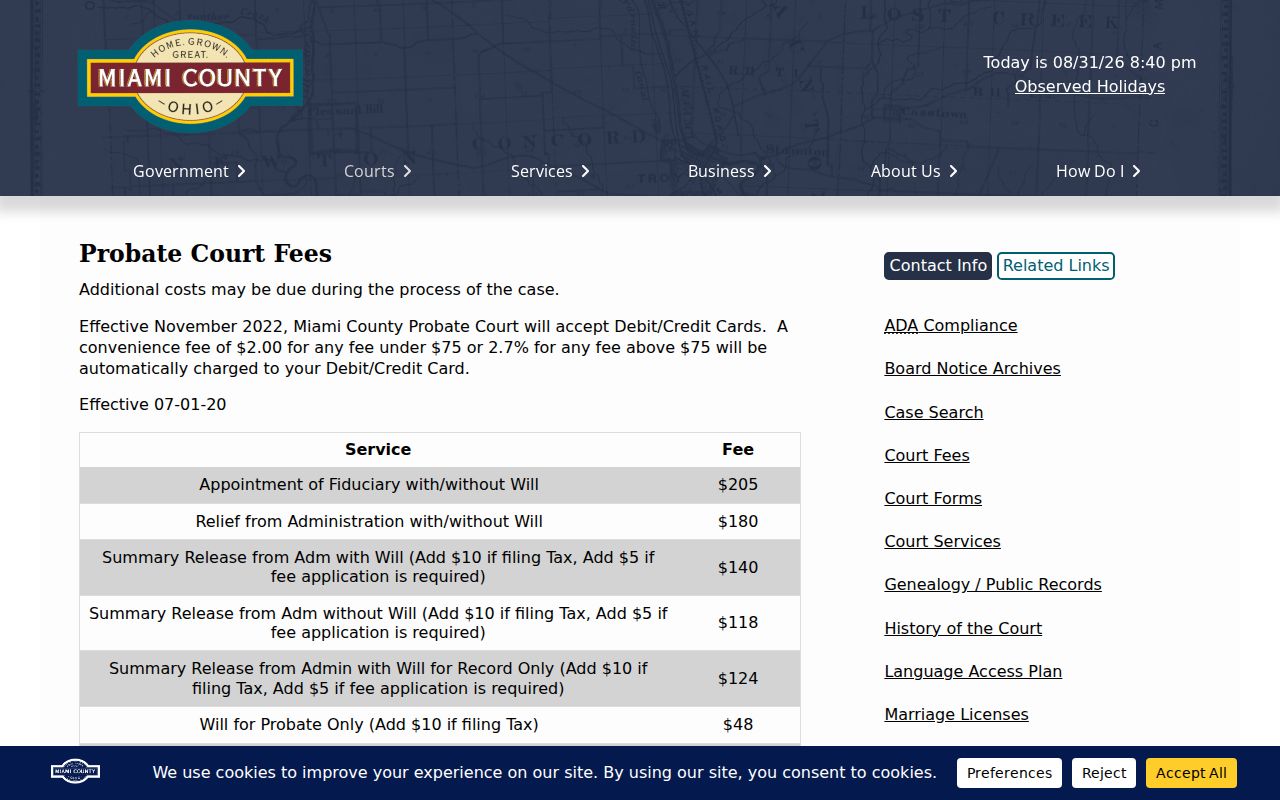Expand the About Us menu chevron
The height and width of the screenshot is (800, 1280).
tap(953, 171)
